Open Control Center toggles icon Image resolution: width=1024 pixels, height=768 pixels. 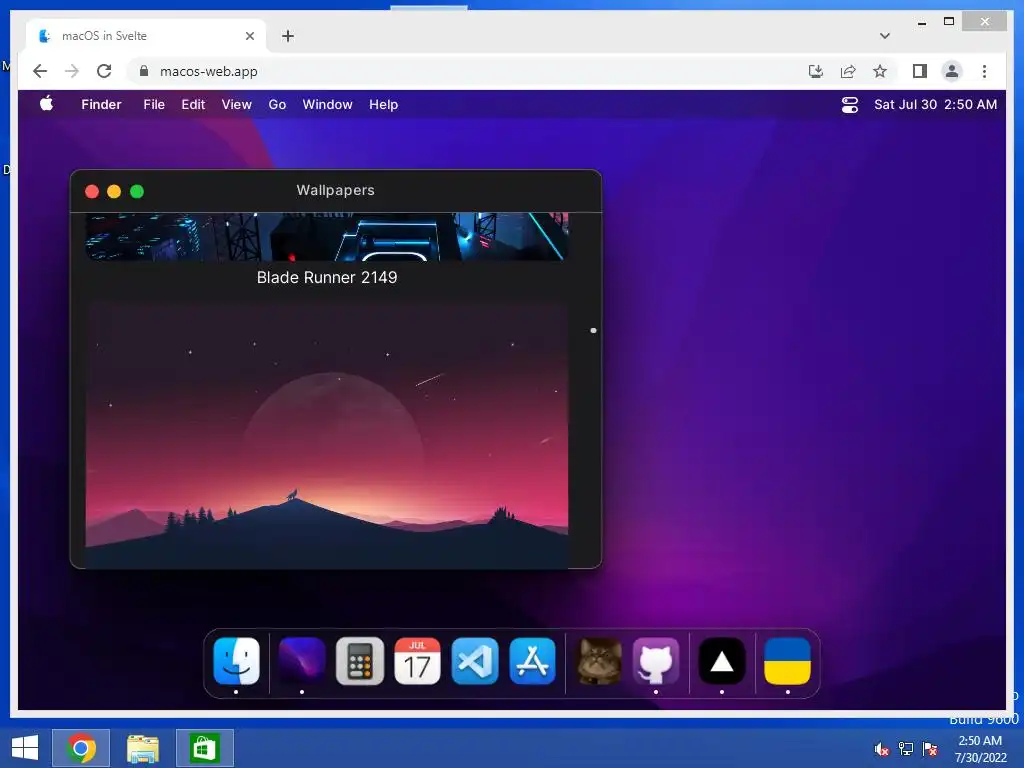tap(850, 104)
